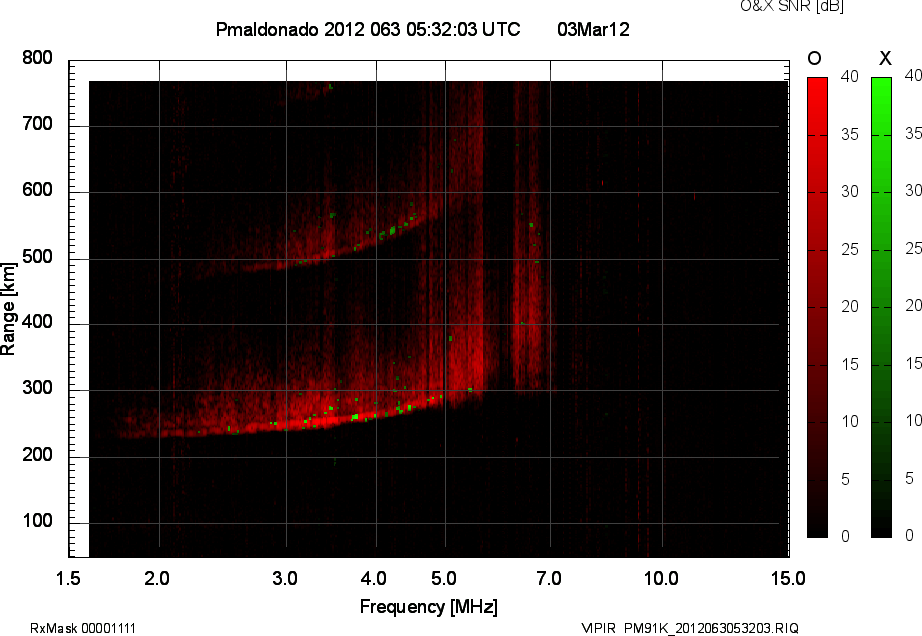Click the "5" tick beside the red colorbar
This screenshot has width=922, height=636.
846,479
